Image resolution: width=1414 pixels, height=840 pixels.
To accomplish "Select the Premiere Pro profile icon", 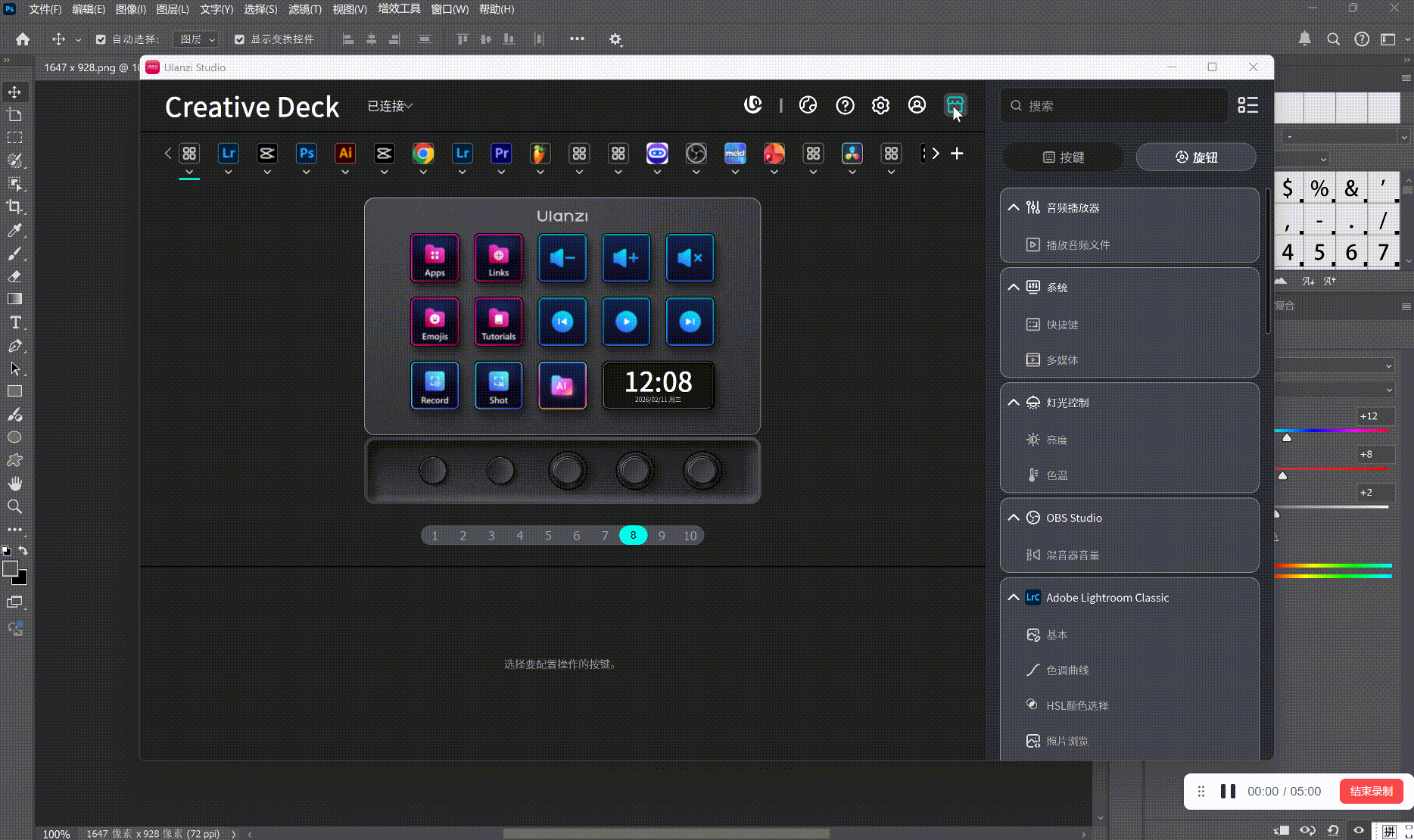I will (x=501, y=154).
